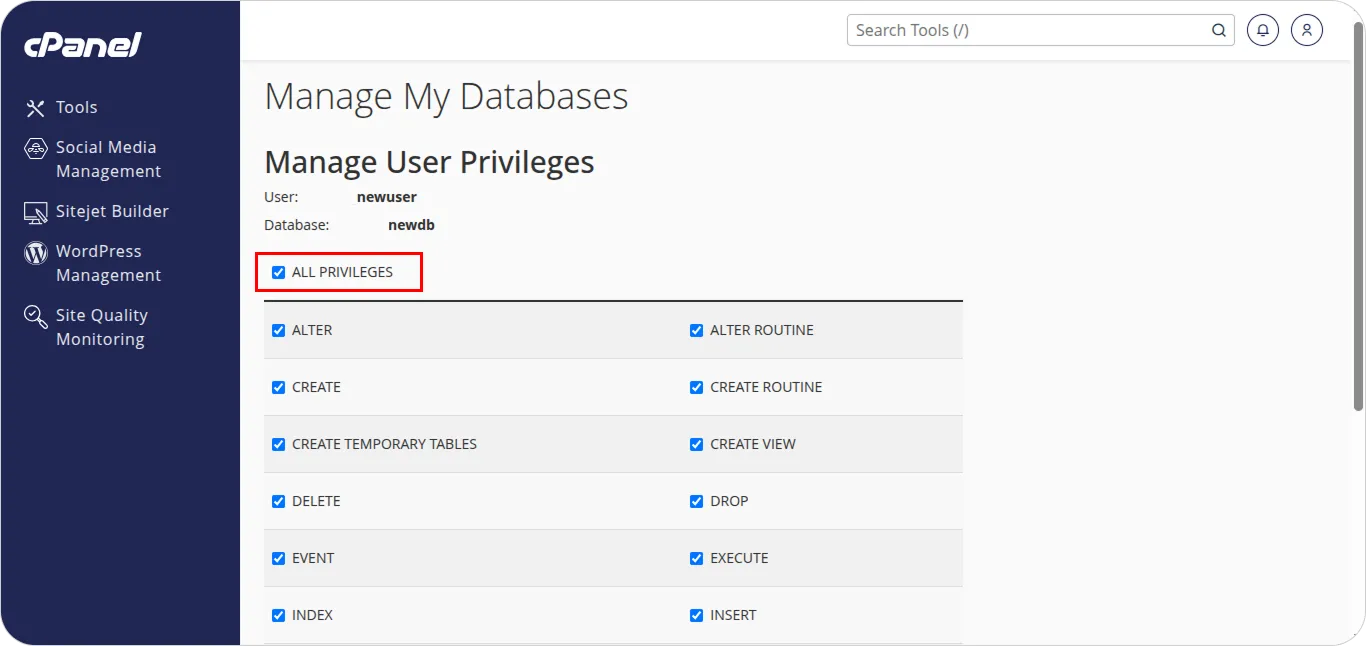Click the WordPress logo icon in sidebar
Viewport: 1366px width, 646px height.
[x=36, y=252]
